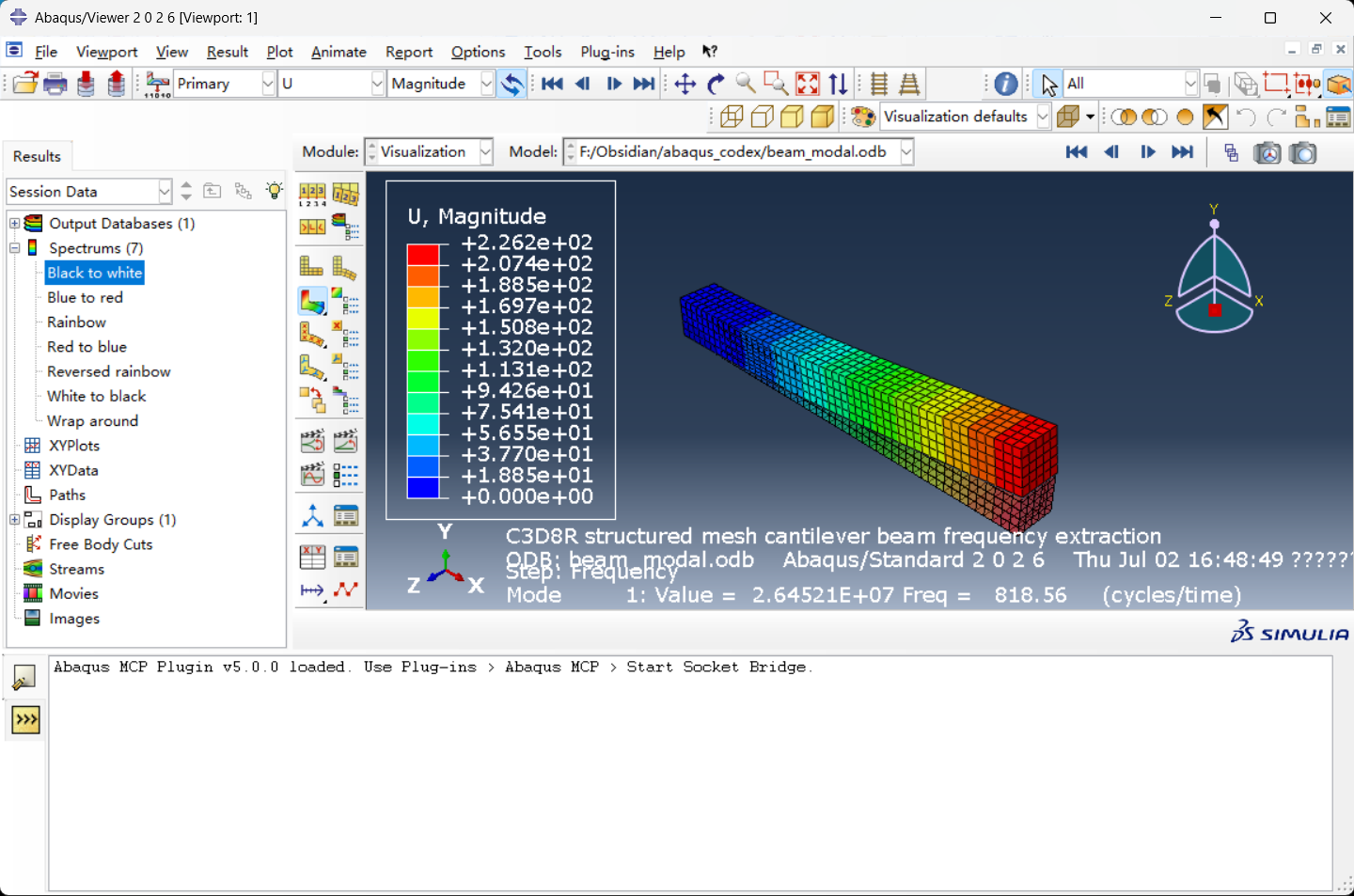This screenshot has height=896, width=1354.
Task: Expand the Output Databases tree node
Action: pos(14,224)
